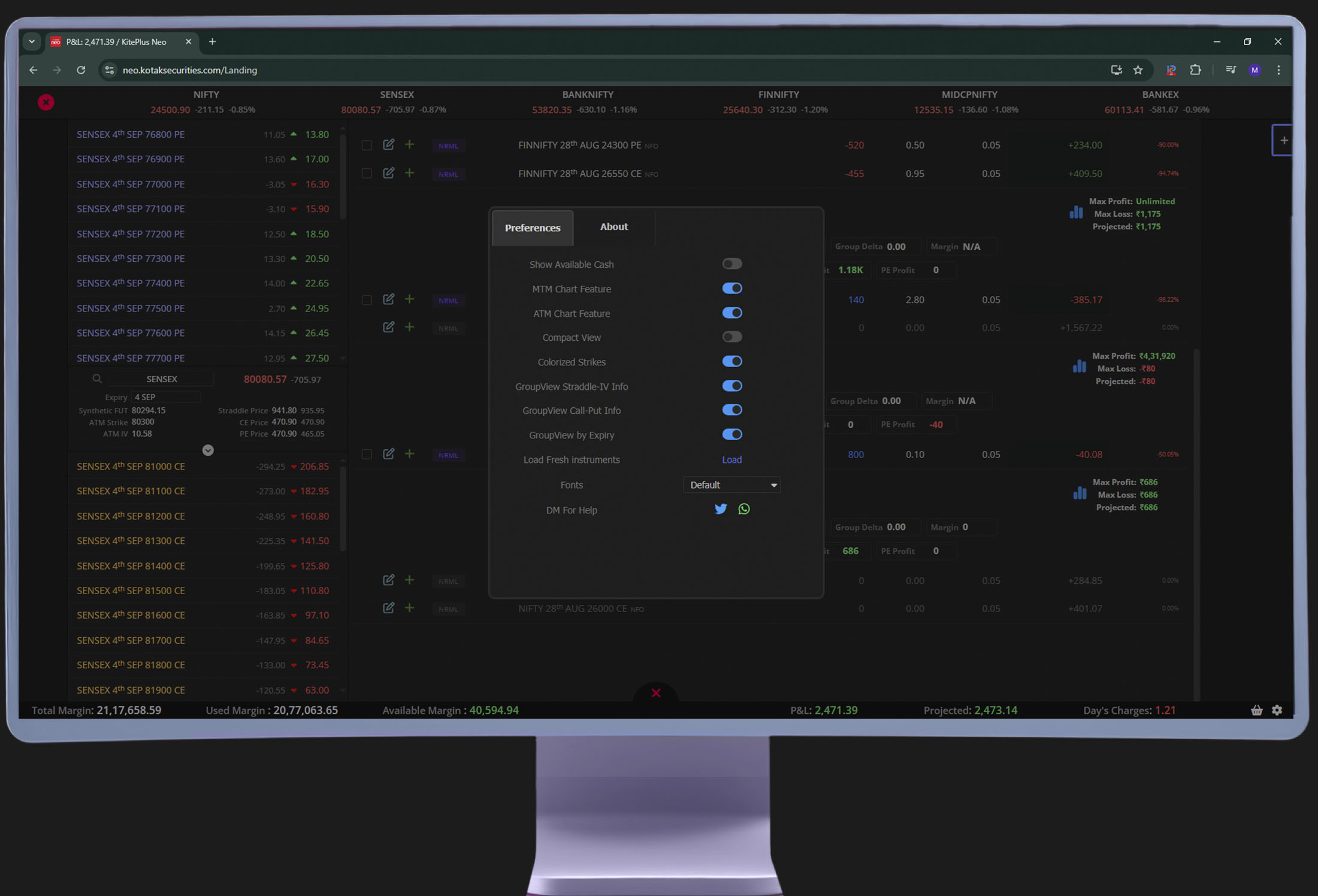
Task: Click the round chevron expander below ATM info
Action: pos(208,450)
